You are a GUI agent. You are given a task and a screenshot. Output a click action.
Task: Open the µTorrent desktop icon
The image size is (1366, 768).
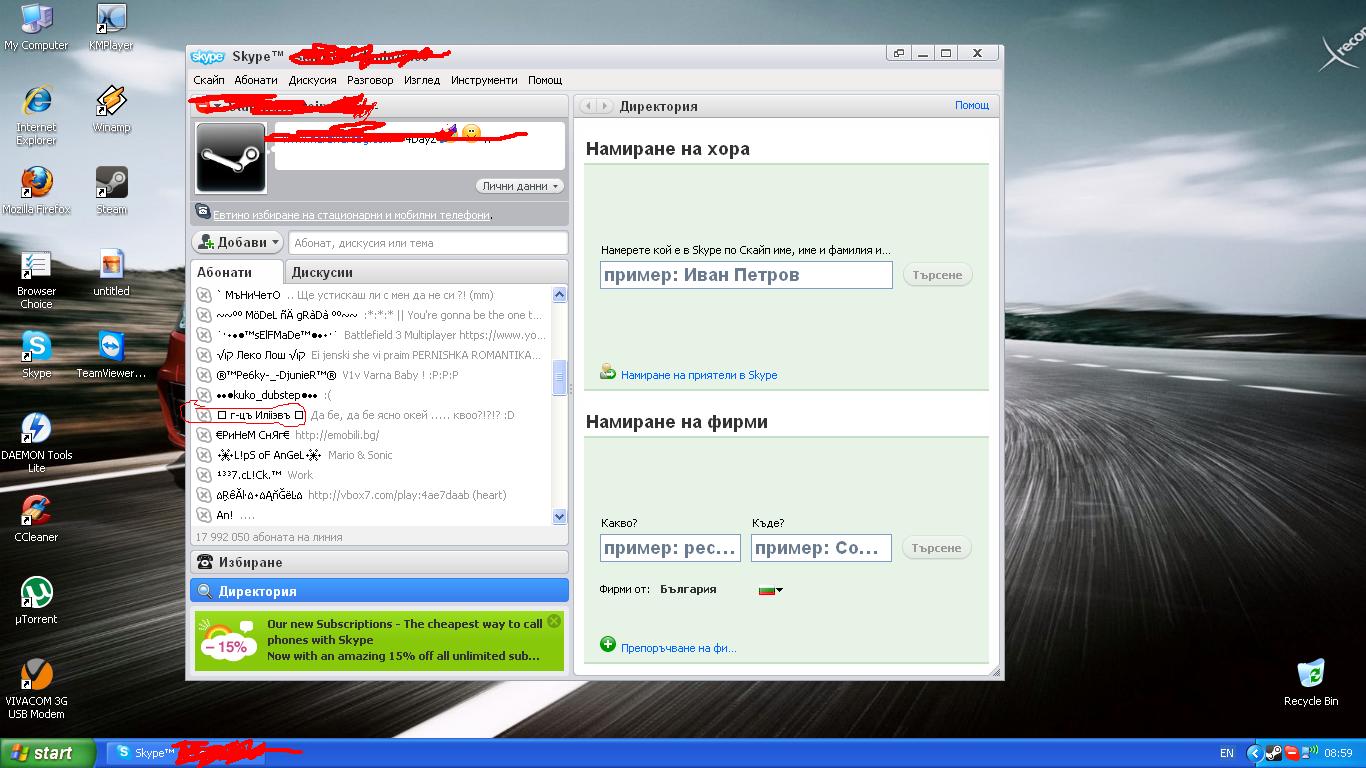pos(36,594)
